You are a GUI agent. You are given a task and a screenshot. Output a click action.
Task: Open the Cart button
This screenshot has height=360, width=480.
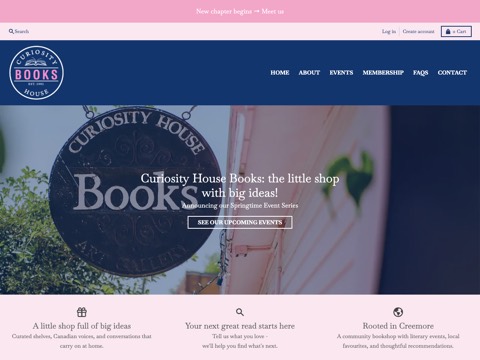[456, 31]
